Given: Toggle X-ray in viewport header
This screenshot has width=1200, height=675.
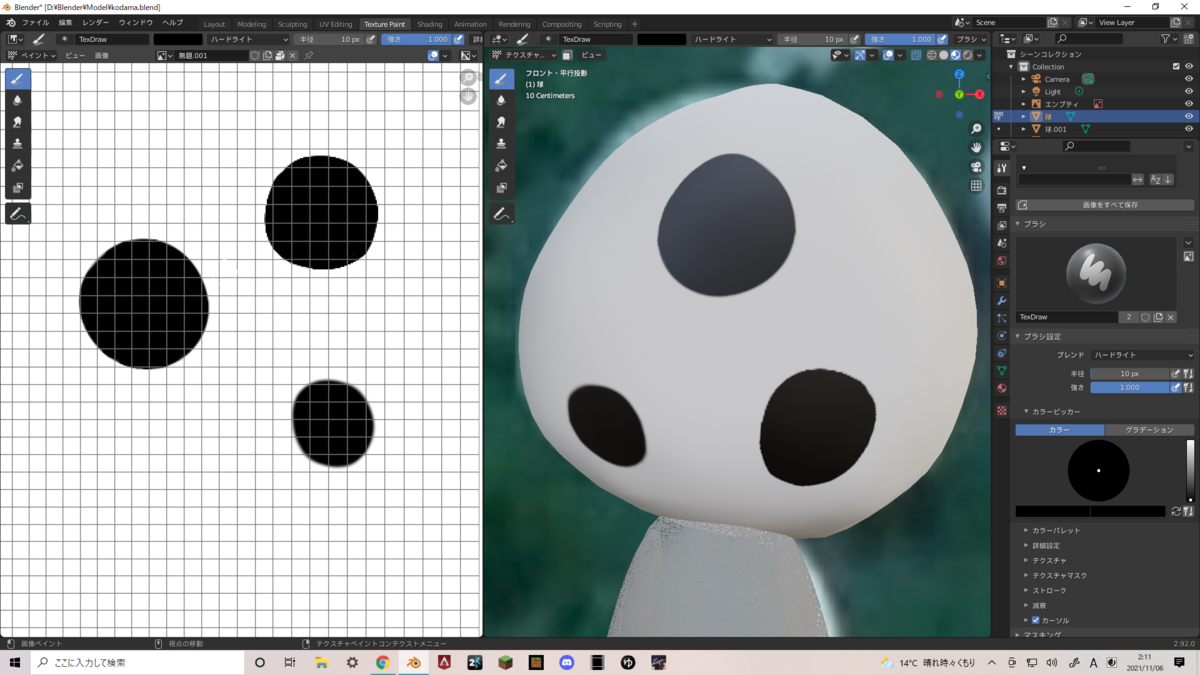Looking at the screenshot, I should click(x=916, y=56).
